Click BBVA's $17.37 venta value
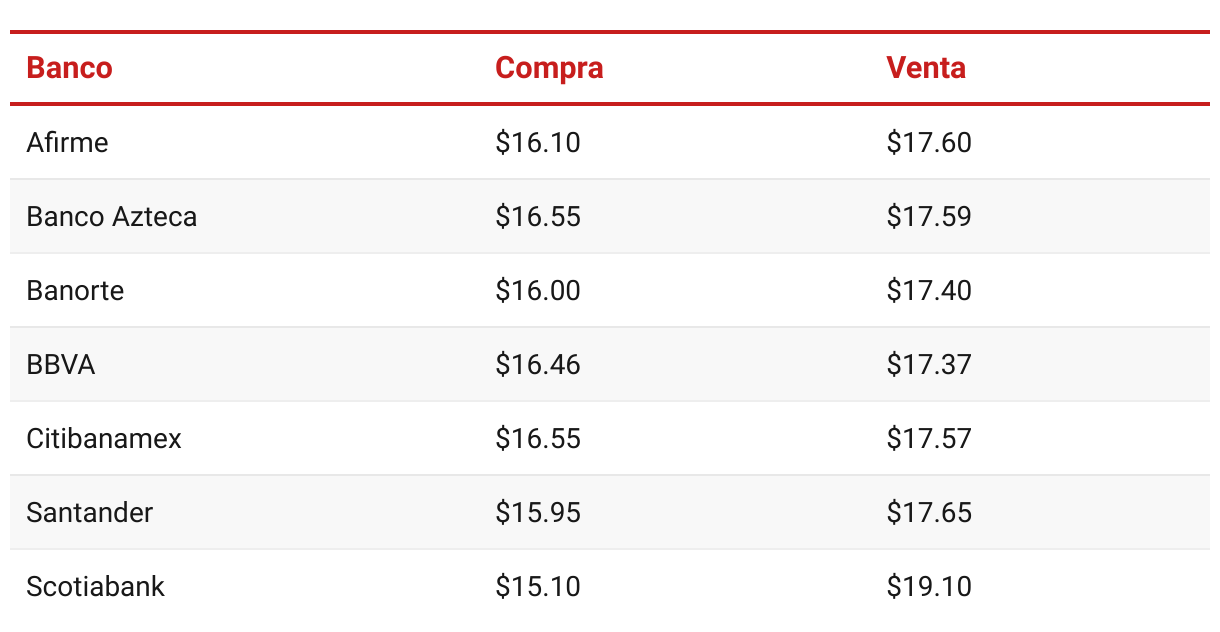This screenshot has height=632, width=1220. pyautogui.click(x=929, y=364)
